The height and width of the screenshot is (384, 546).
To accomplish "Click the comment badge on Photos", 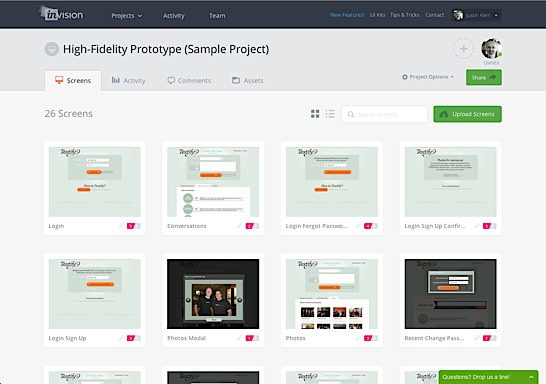I will [x=370, y=338].
